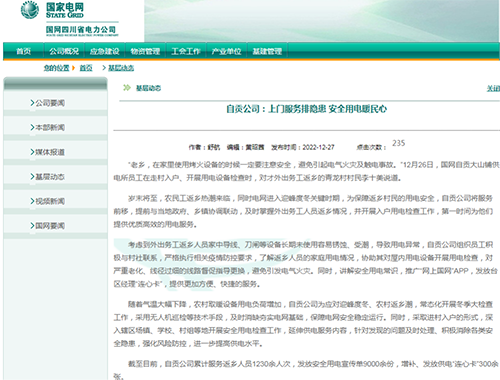Open the 公司概况 navigation tab
The image size is (500, 380).
(64, 51)
